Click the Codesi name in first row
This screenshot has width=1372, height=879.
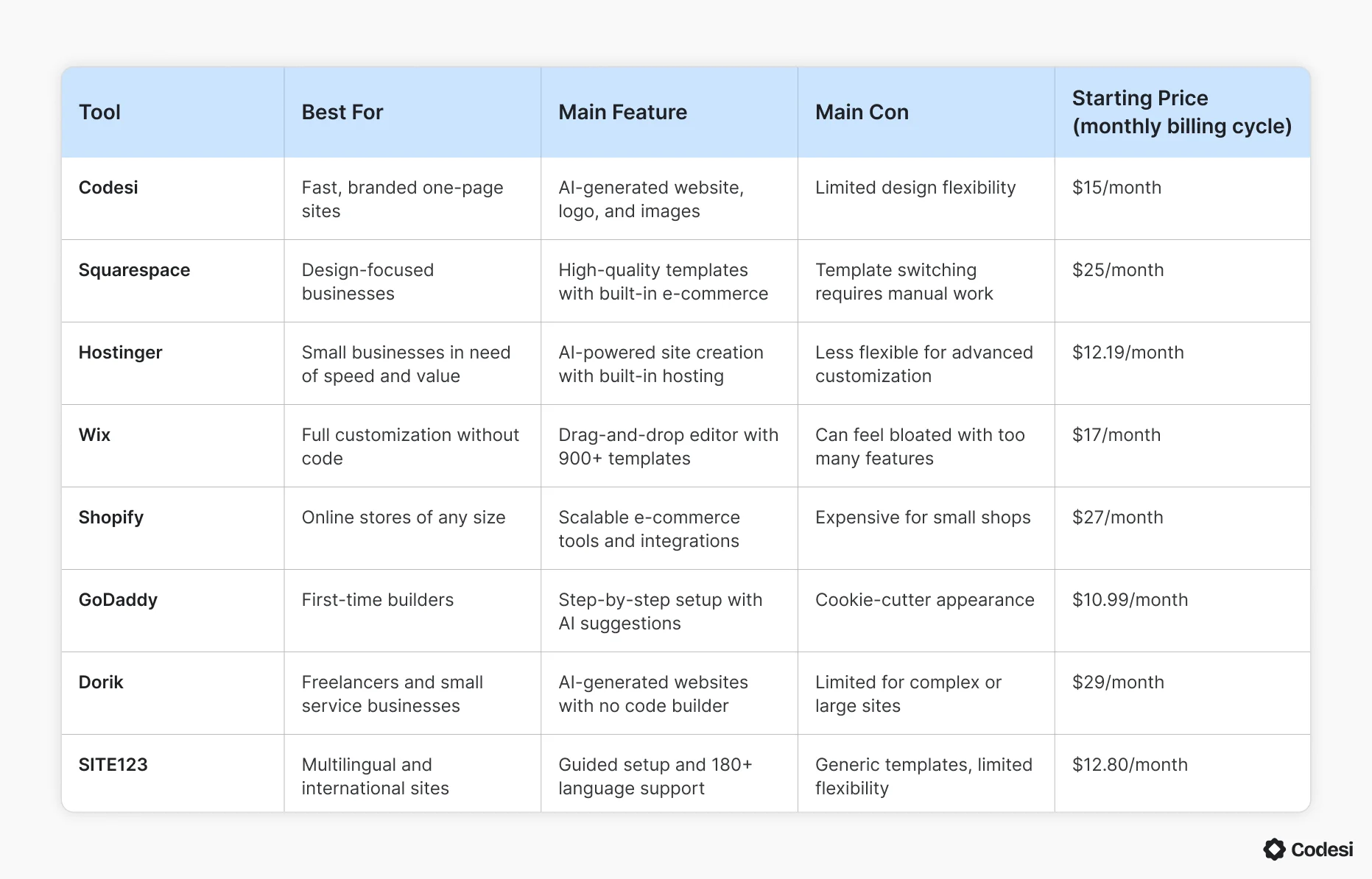[x=108, y=188]
